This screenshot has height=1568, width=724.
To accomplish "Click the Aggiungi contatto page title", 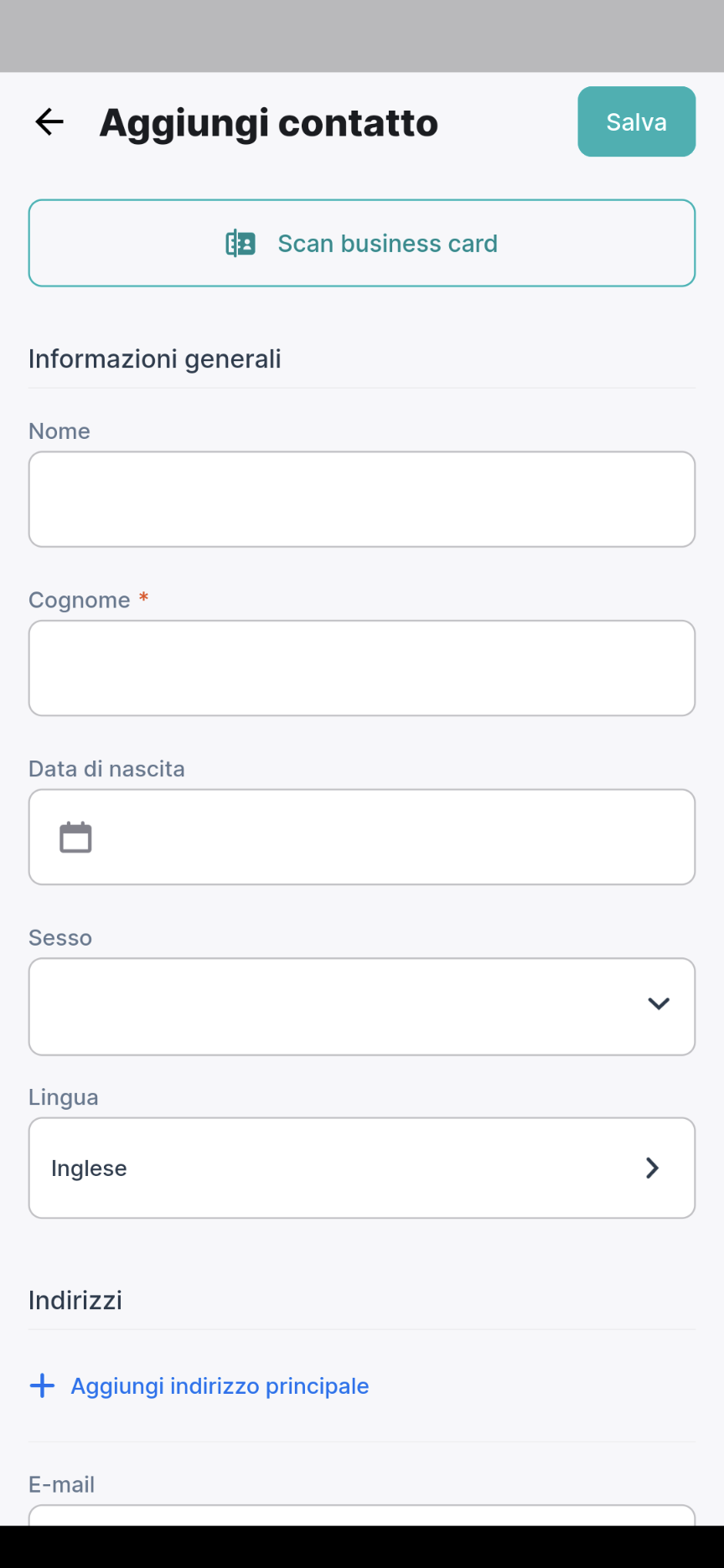I will [x=269, y=122].
